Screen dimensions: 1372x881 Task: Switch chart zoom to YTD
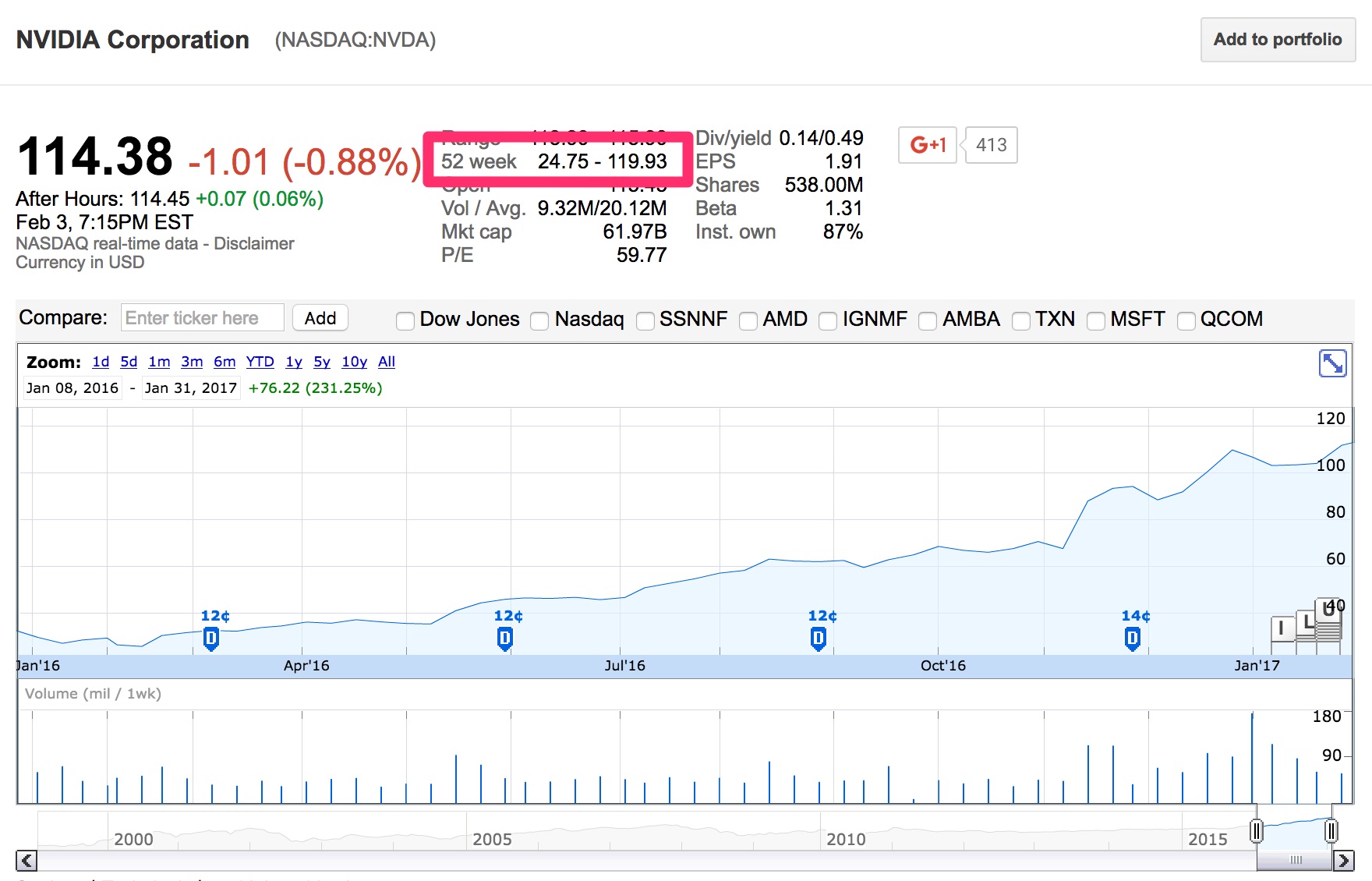click(260, 362)
